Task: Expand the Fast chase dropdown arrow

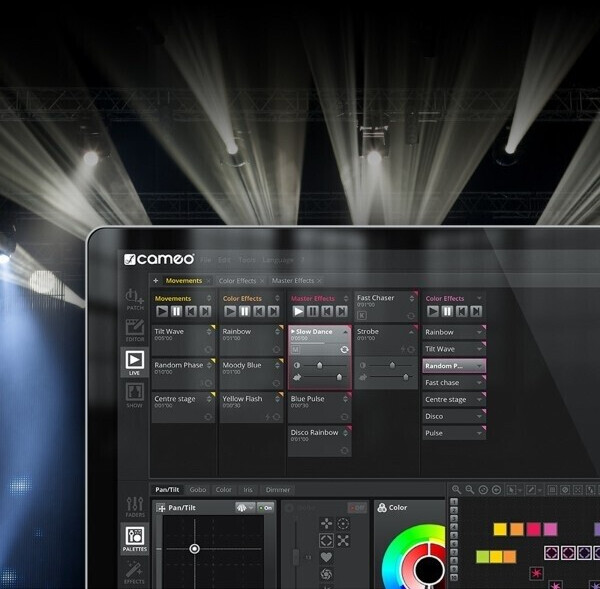Action: (480, 383)
